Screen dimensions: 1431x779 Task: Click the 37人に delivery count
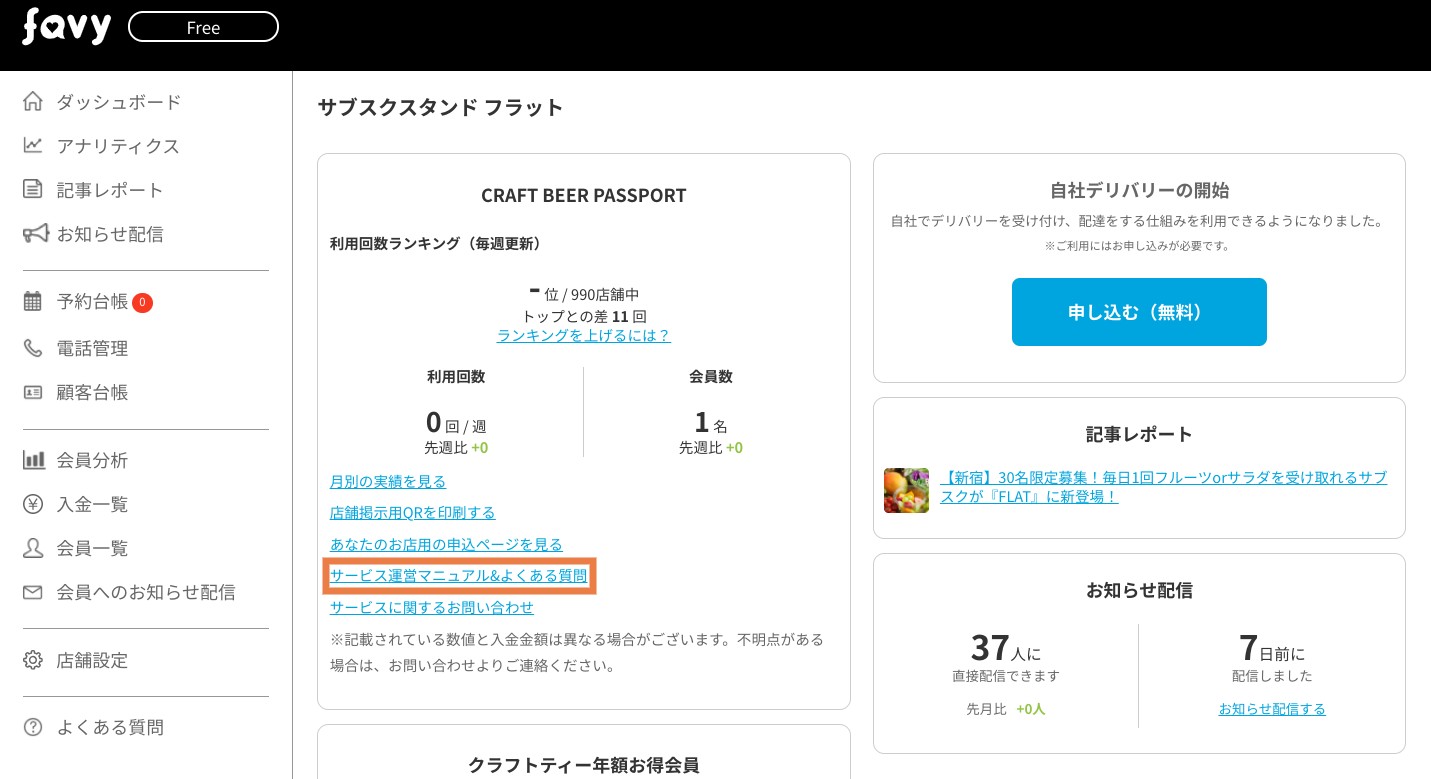(1006, 649)
